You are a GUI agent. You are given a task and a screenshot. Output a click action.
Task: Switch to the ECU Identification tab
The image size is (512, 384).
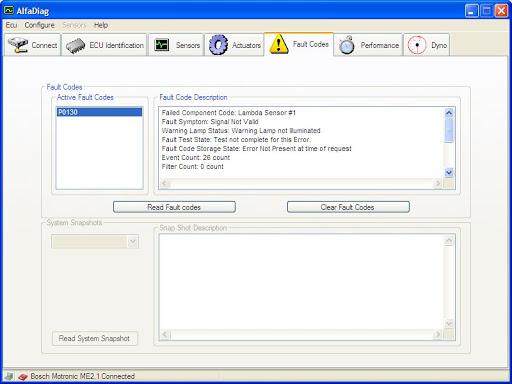104,45
